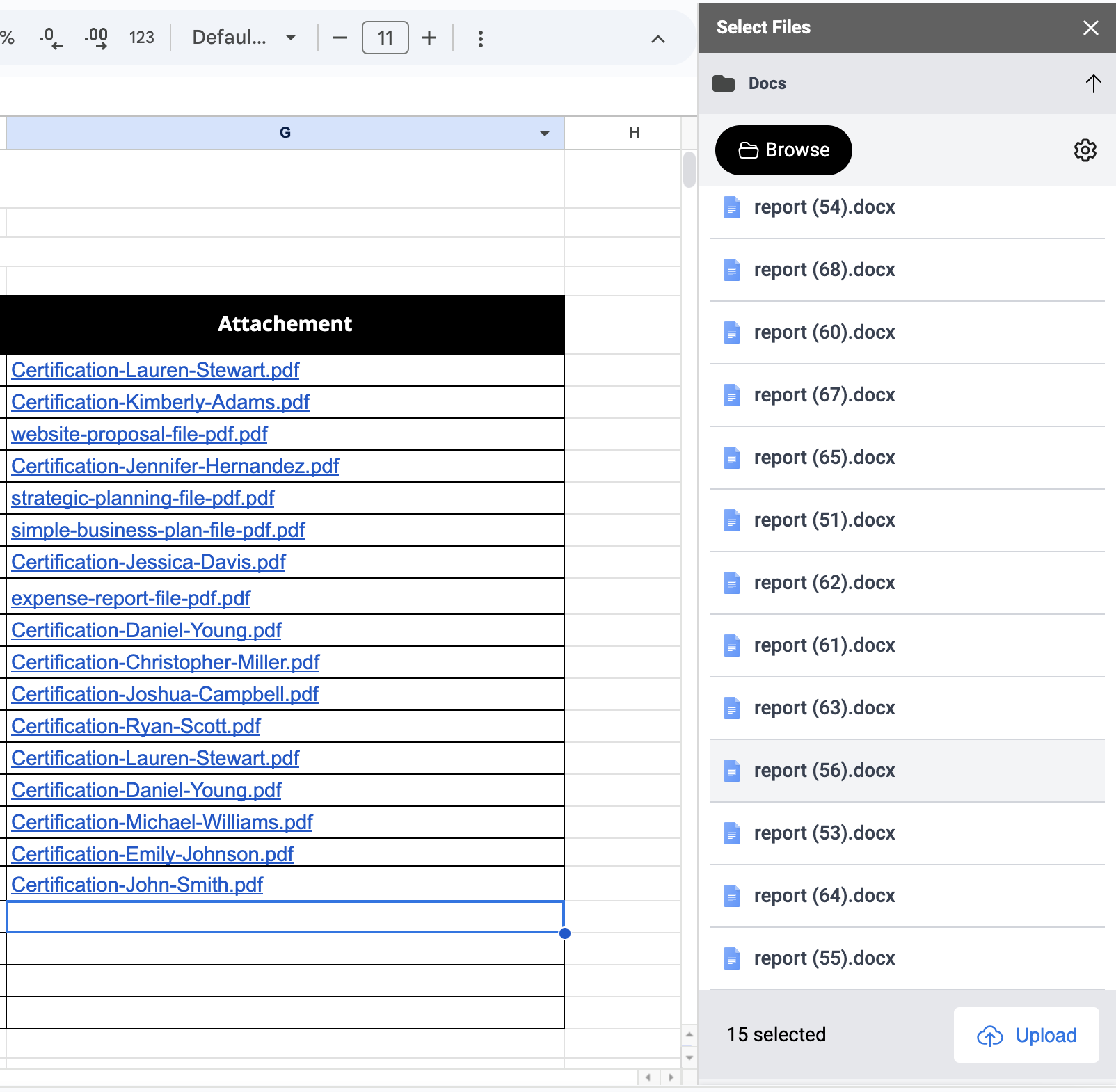The width and height of the screenshot is (1116, 1092).
Task: Click the decrease decimal places icon
Action: [51, 38]
